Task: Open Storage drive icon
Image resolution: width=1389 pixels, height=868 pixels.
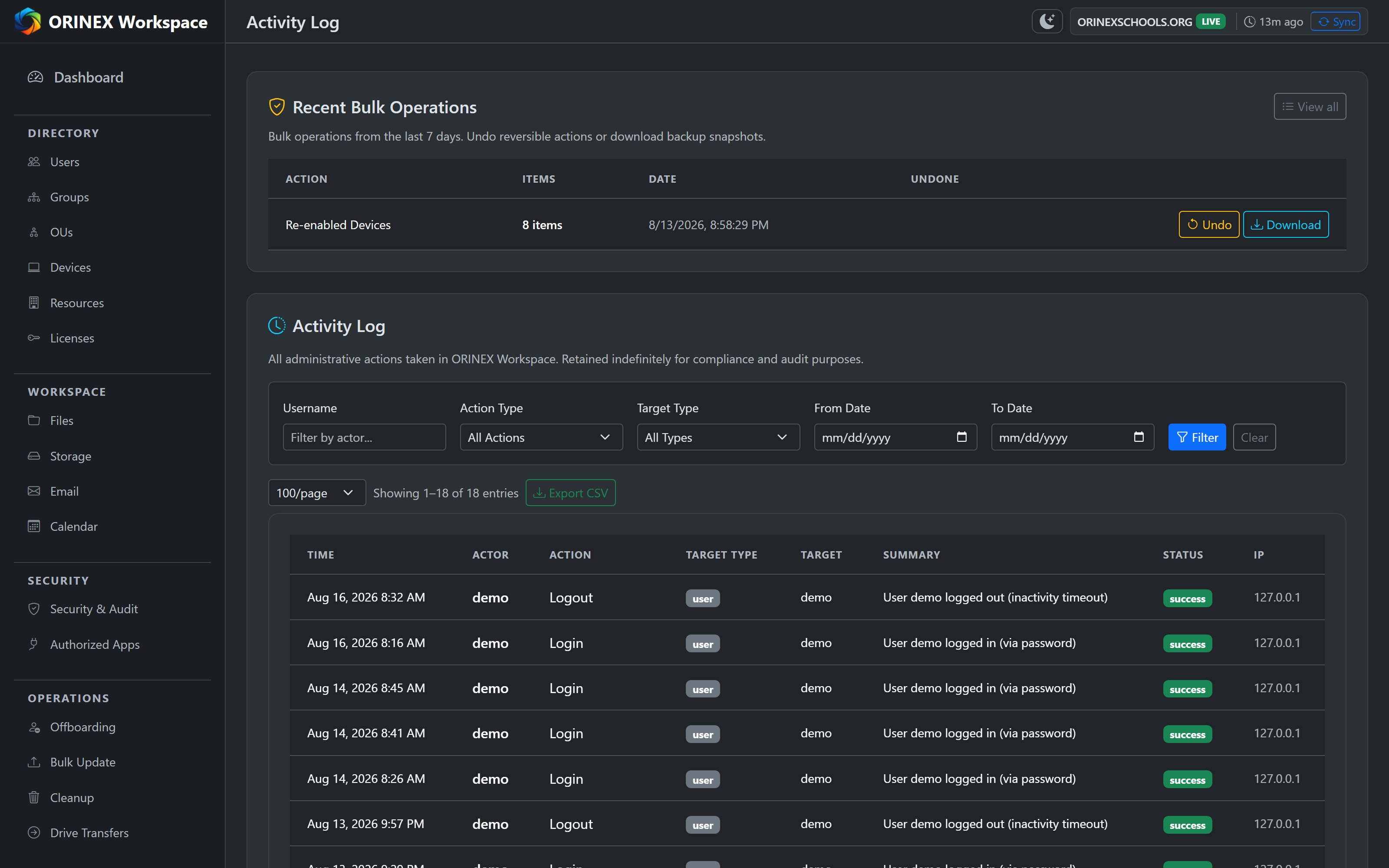Action: (x=34, y=456)
